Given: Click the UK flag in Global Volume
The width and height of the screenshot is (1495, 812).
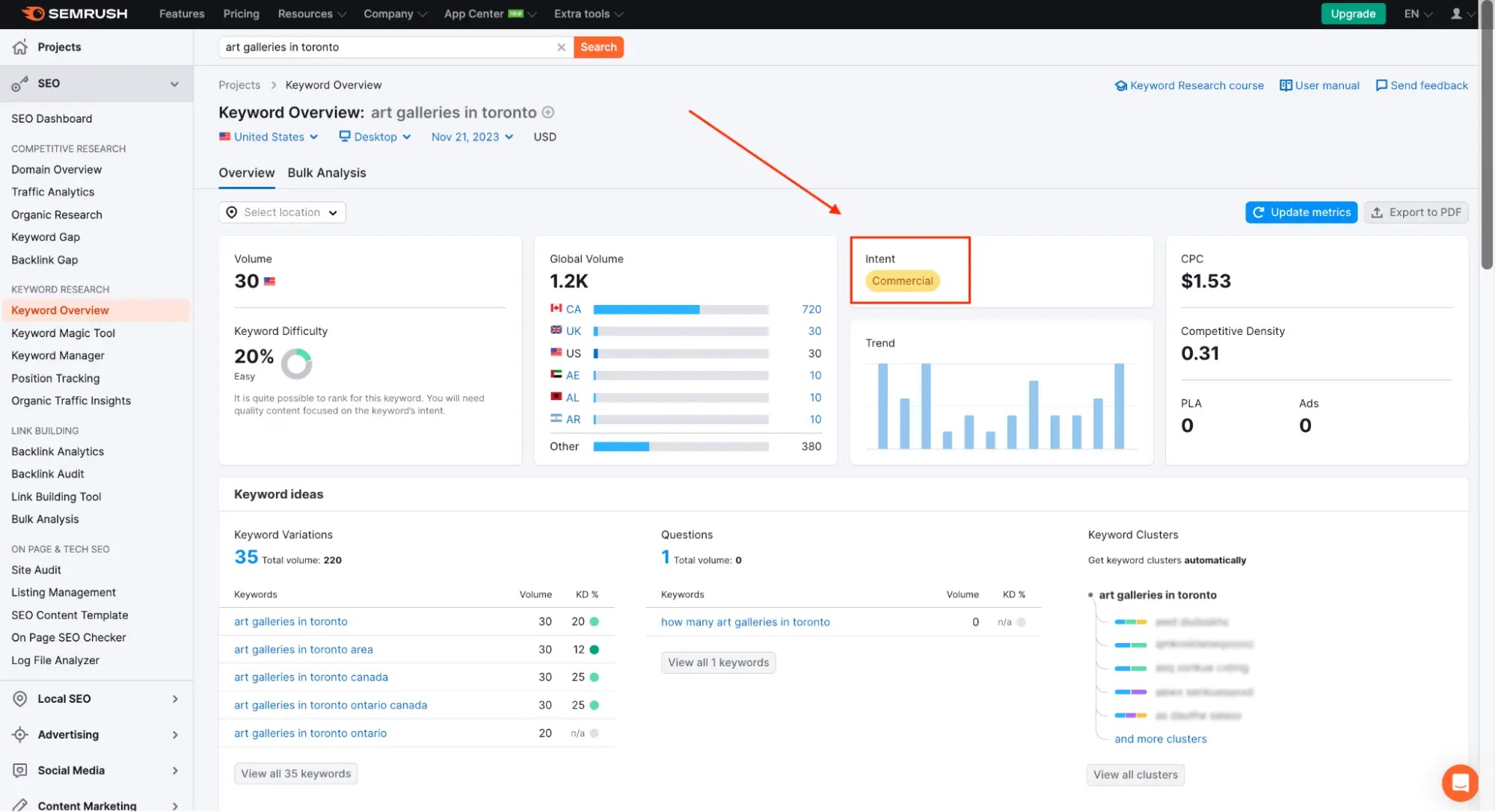Looking at the screenshot, I should (556, 330).
